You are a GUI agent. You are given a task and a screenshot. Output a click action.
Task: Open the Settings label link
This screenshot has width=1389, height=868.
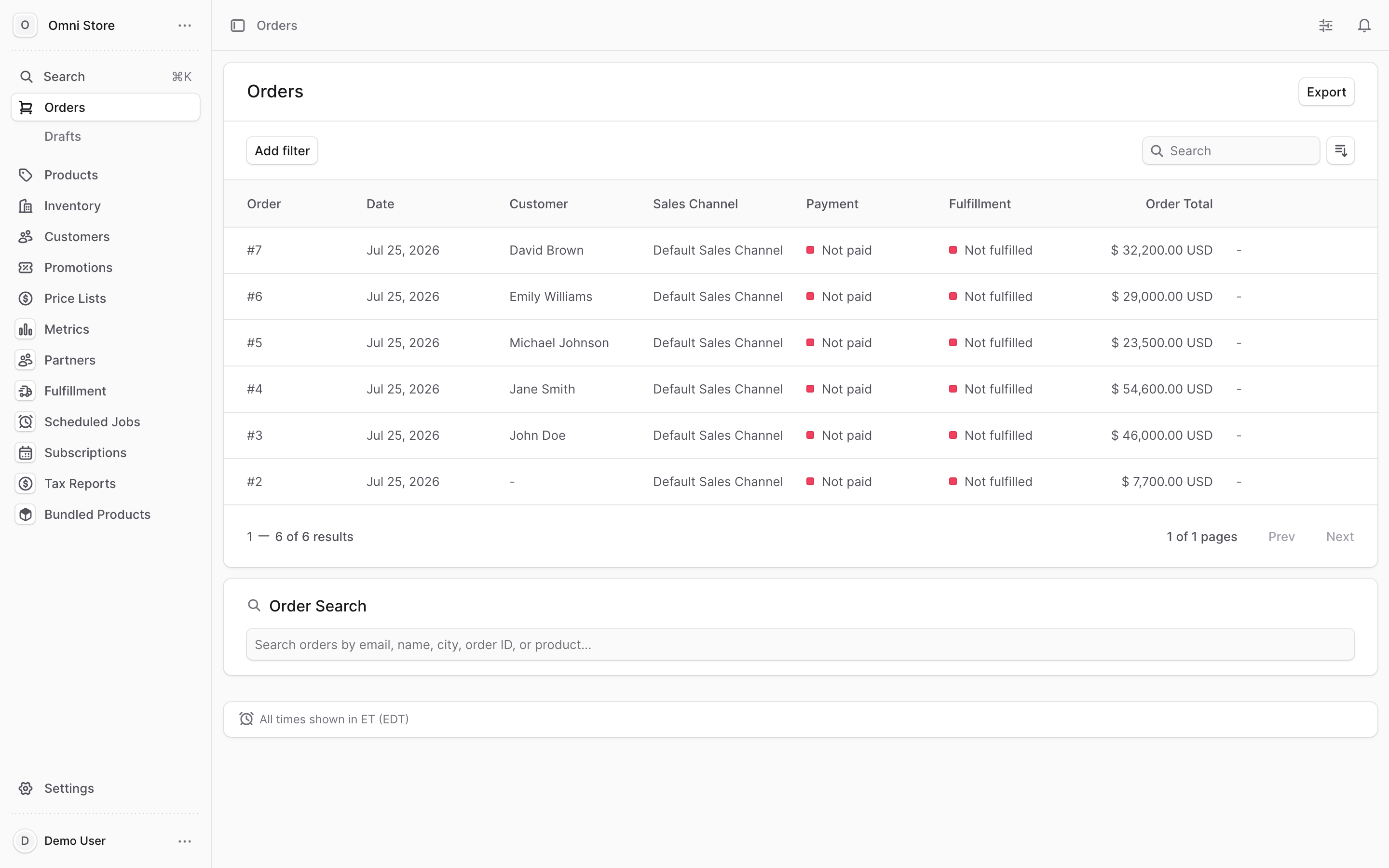[69, 788]
